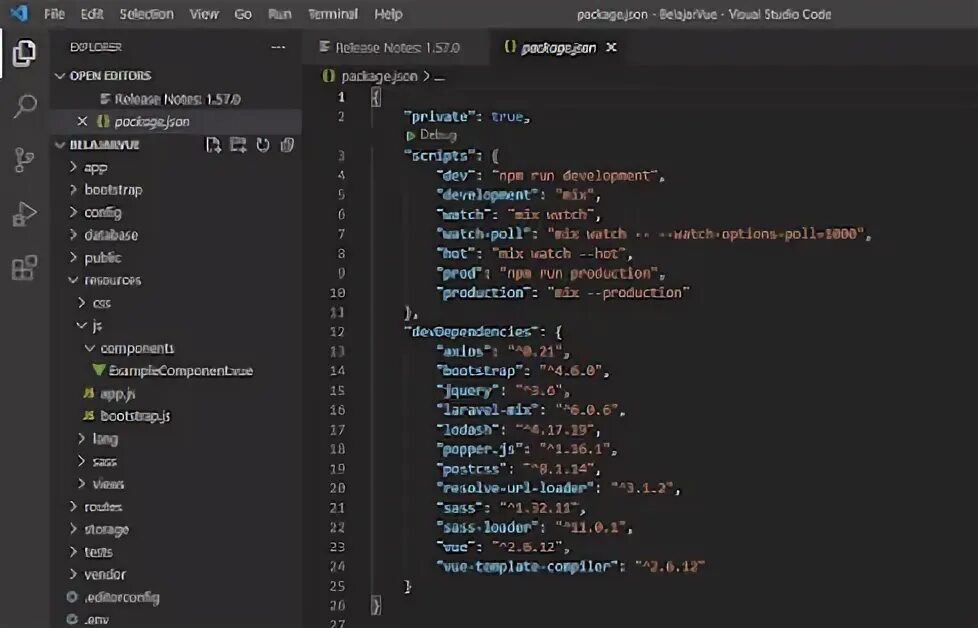This screenshot has height=628, width=978.
Task: Click line number 12 in gutter
Action: click(x=337, y=331)
